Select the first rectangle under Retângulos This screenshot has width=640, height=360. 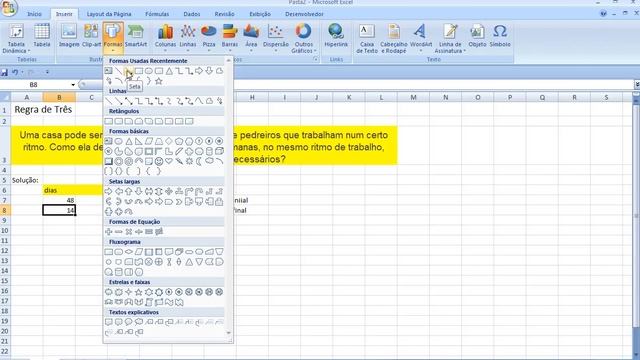[109, 121]
